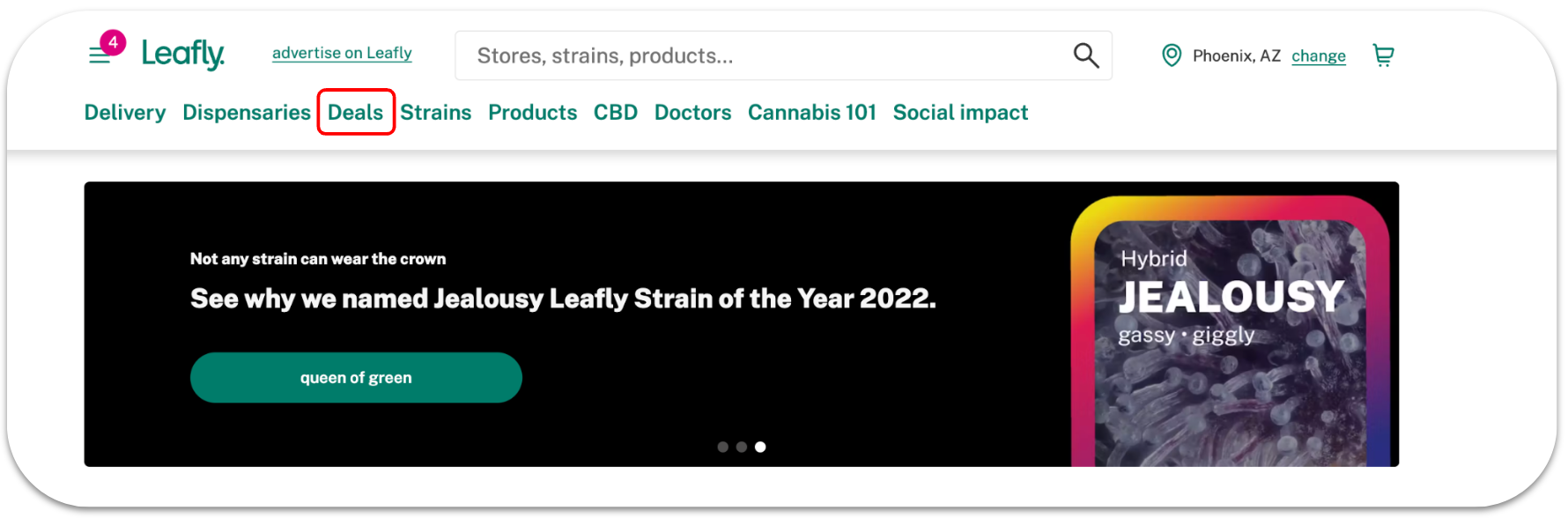Open the shopping cart icon

coord(1383,55)
